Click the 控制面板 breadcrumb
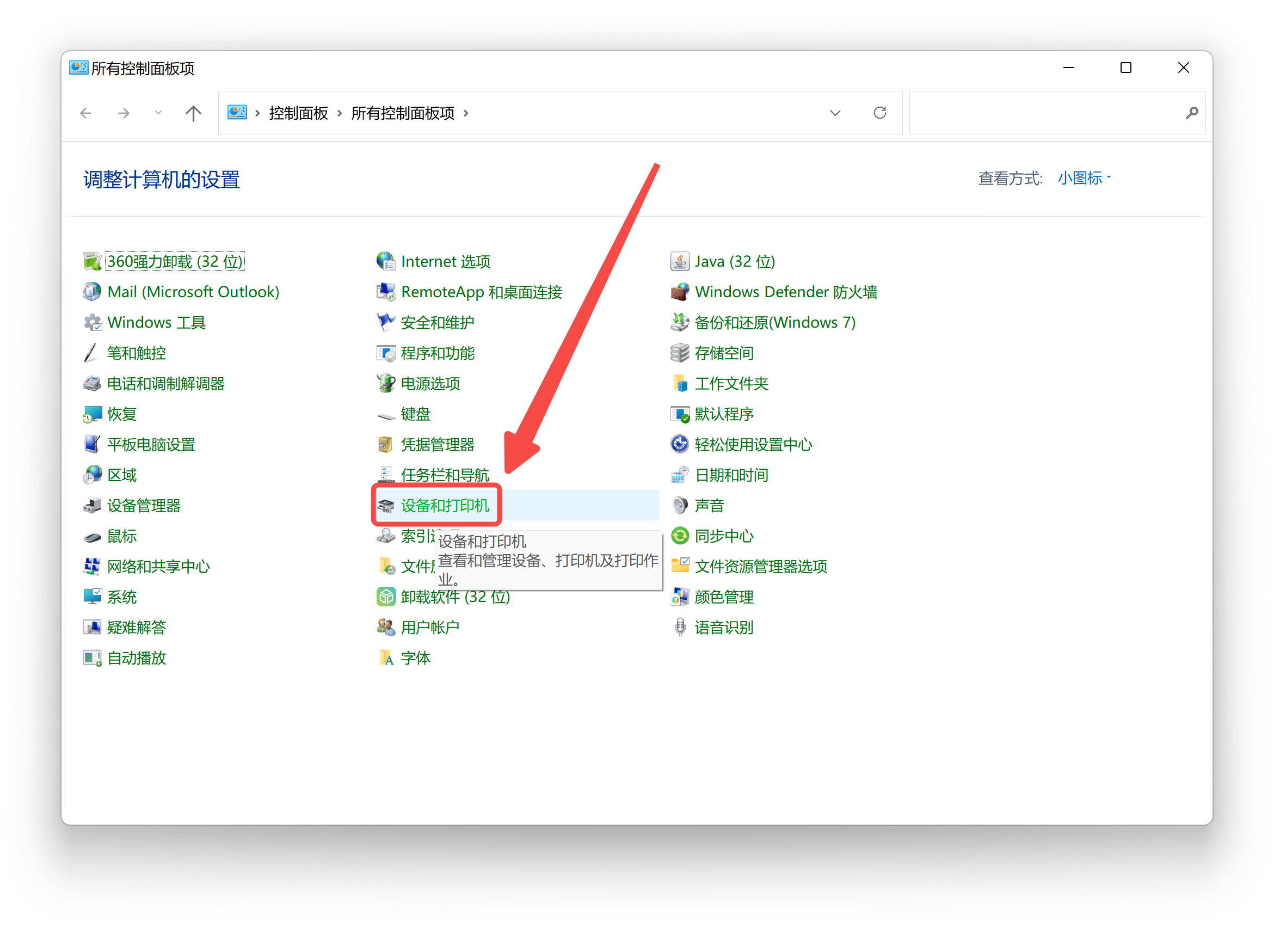Image resolution: width=1280 pixels, height=952 pixels. tap(298, 113)
